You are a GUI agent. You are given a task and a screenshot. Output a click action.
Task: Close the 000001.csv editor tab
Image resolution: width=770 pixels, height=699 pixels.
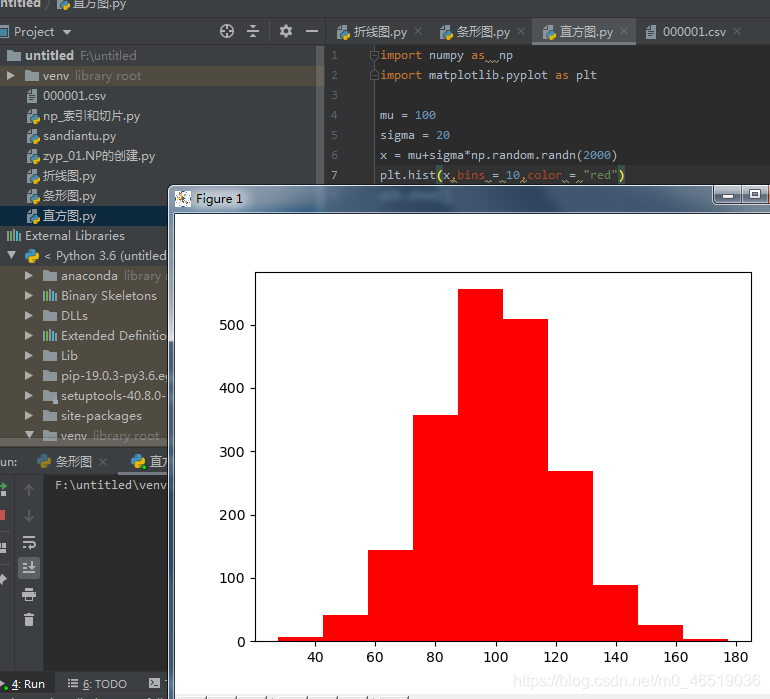(737, 31)
